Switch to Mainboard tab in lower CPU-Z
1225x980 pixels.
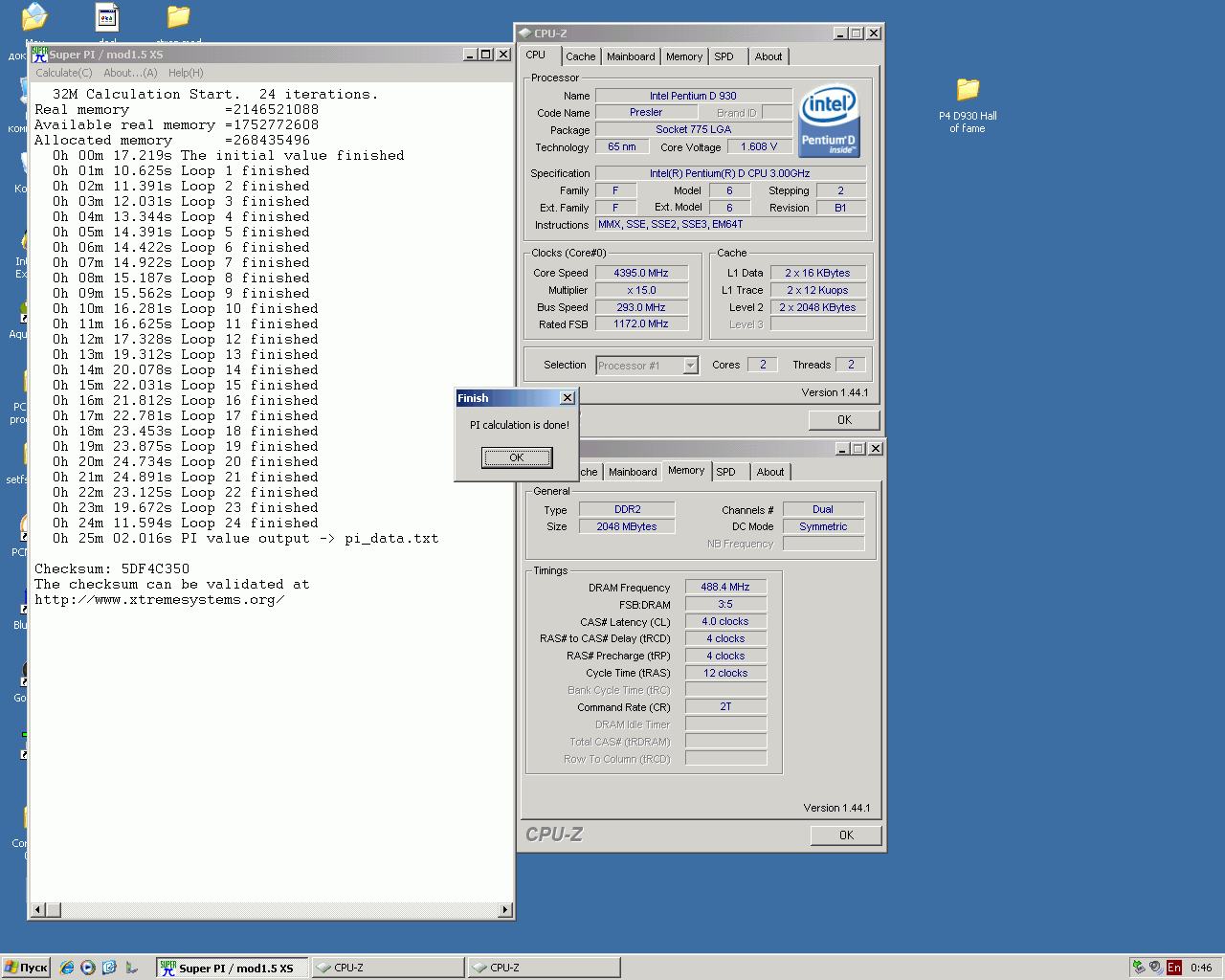click(x=633, y=472)
